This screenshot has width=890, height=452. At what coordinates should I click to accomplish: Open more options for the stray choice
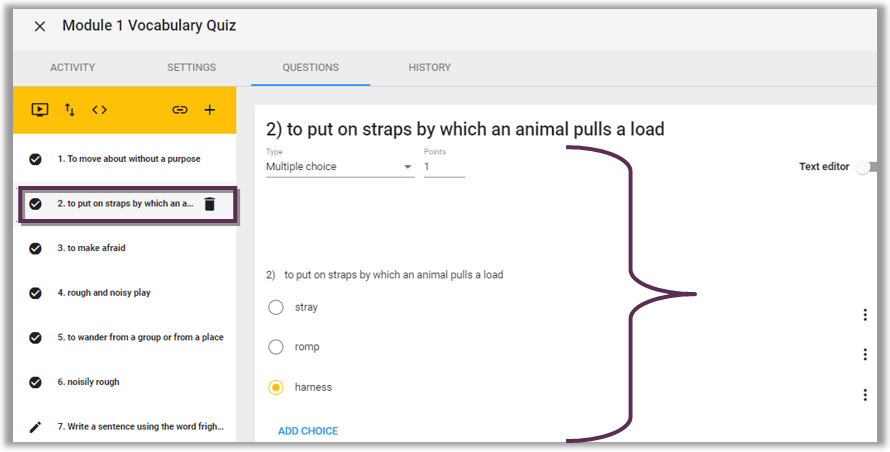coord(864,315)
